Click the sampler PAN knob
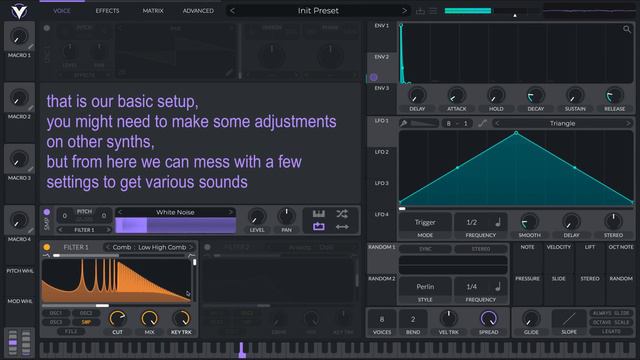The width and height of the screenshot is (640, 360). tap(287, 217)
